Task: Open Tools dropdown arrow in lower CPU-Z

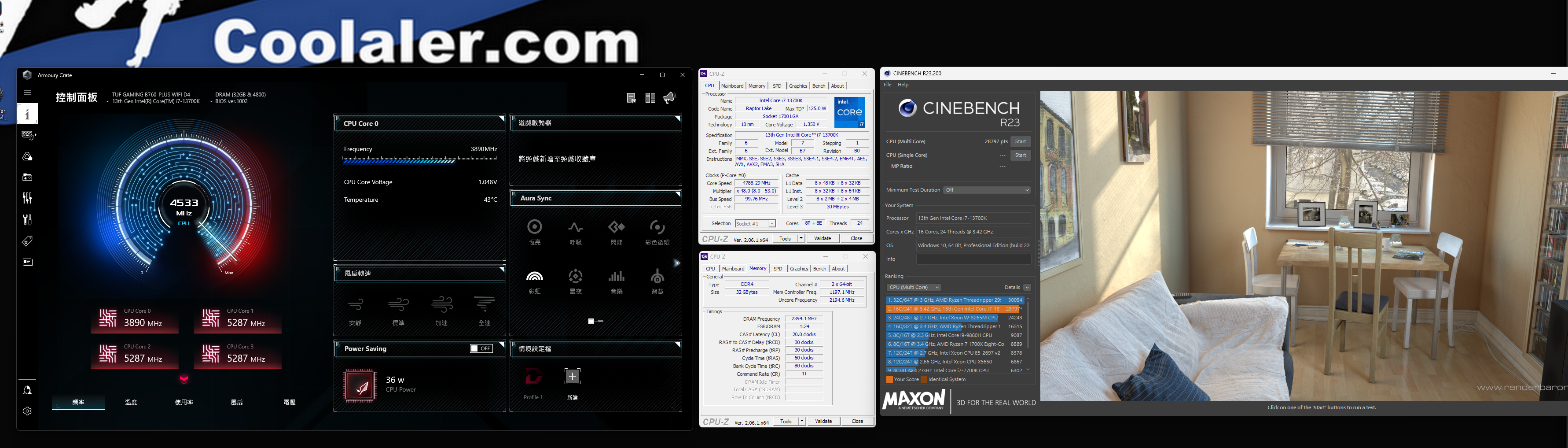Action: [x=802, y=421]
